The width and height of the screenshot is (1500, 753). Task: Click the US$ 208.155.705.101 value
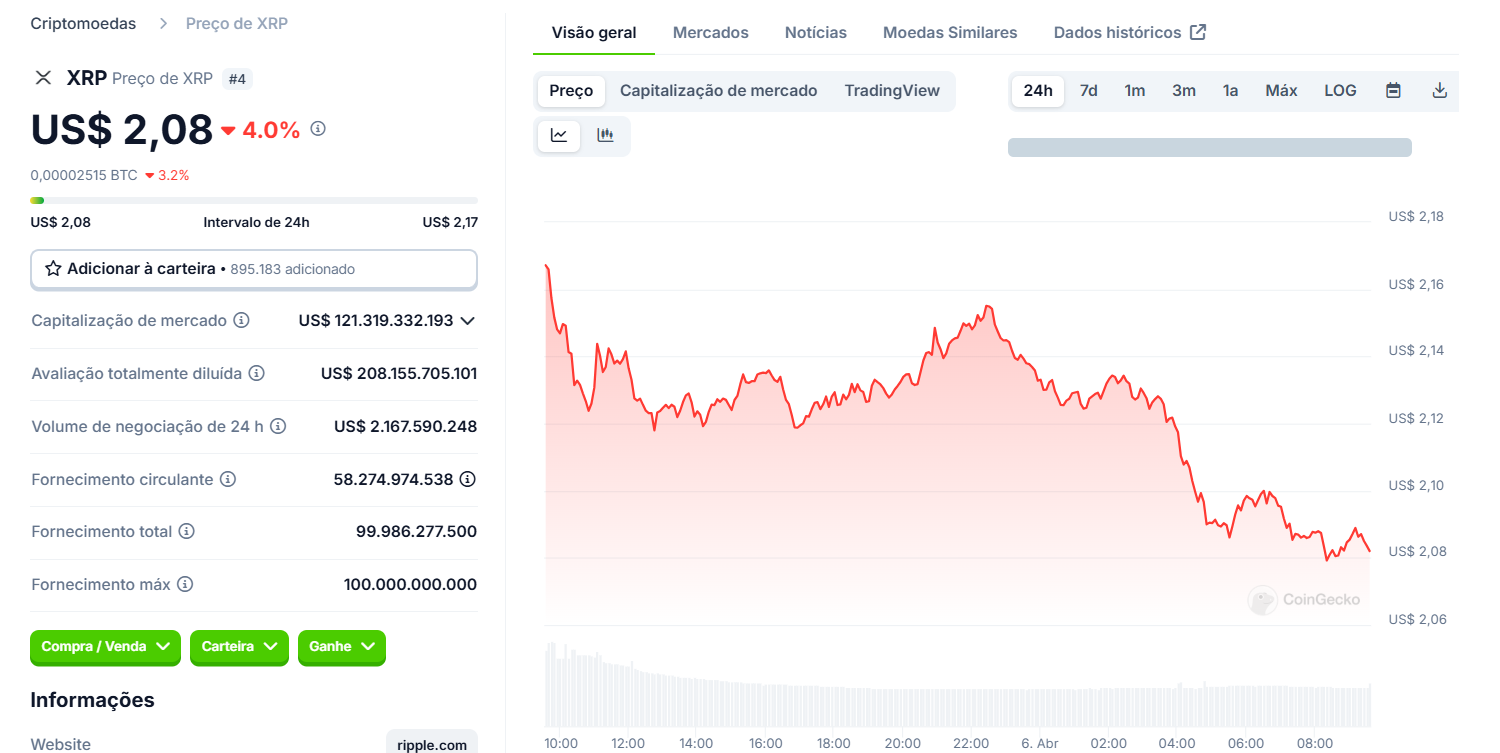[x=399, y=373]
